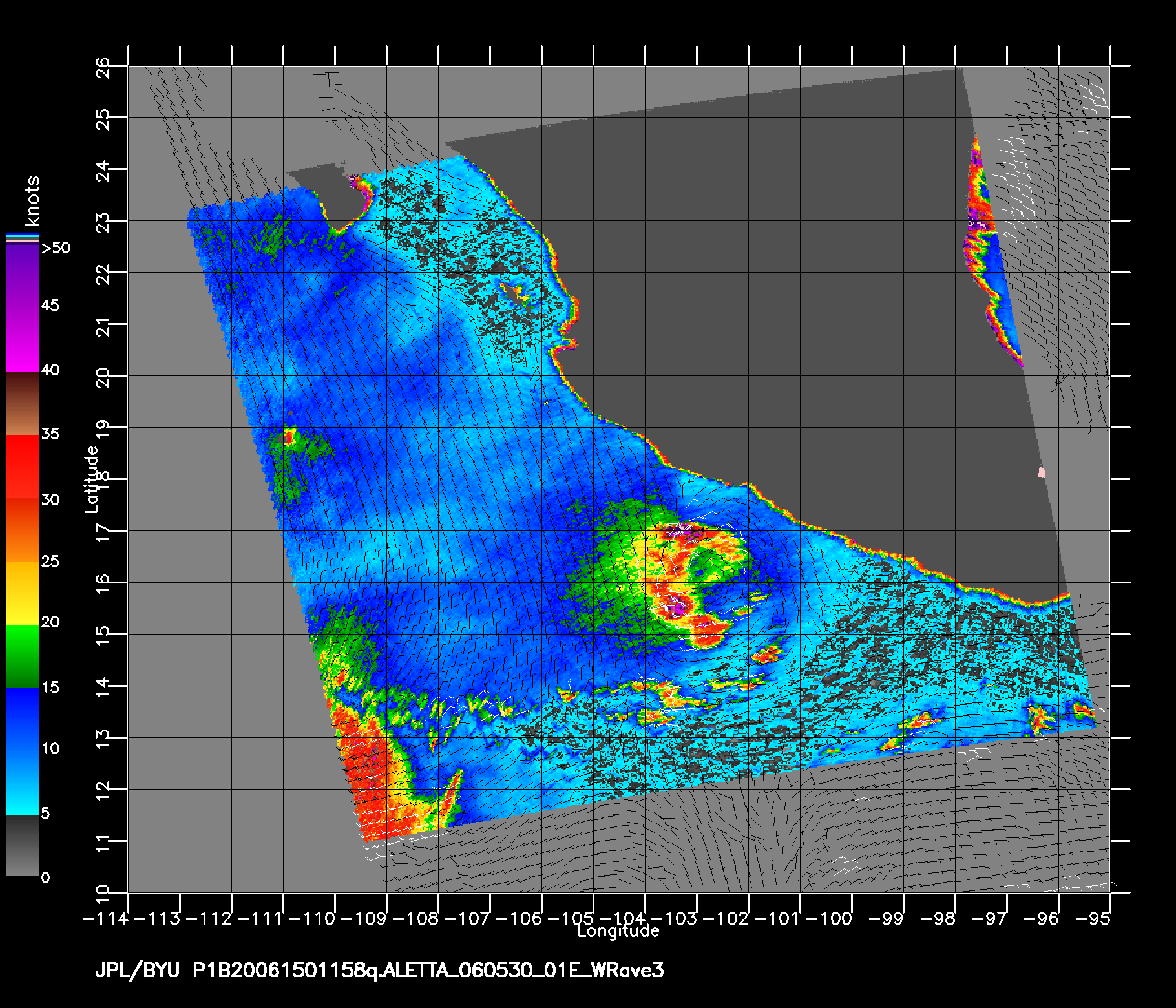Viewport: 1176px width, 1008px height.
Task: Click the 'P1B20061501158q.ALETTA_060530_01E_WRave3' file caption
Action: (x=428, y=971)
